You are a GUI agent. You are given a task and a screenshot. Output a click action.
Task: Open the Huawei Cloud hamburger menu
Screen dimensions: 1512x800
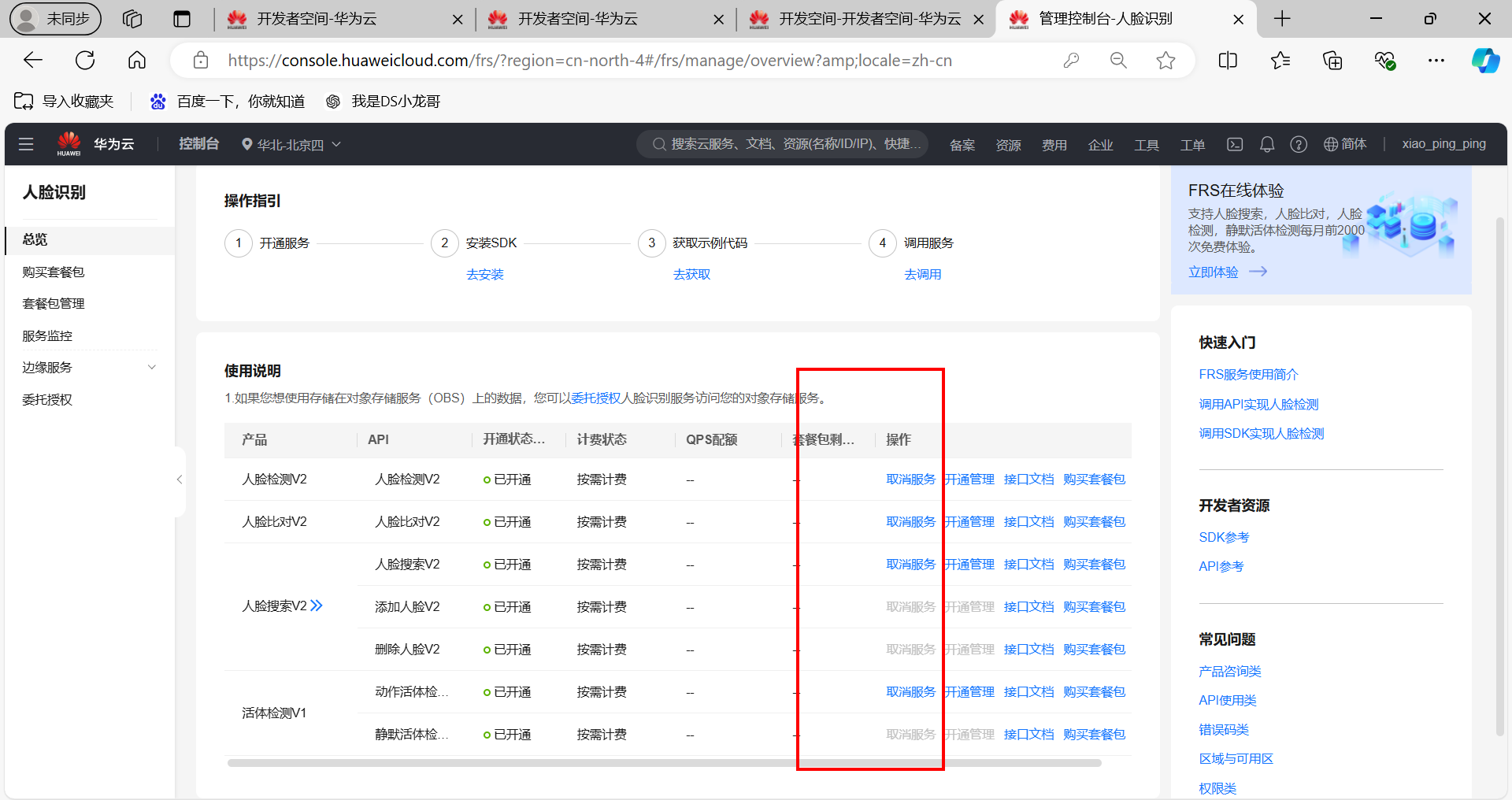[26, 144]
